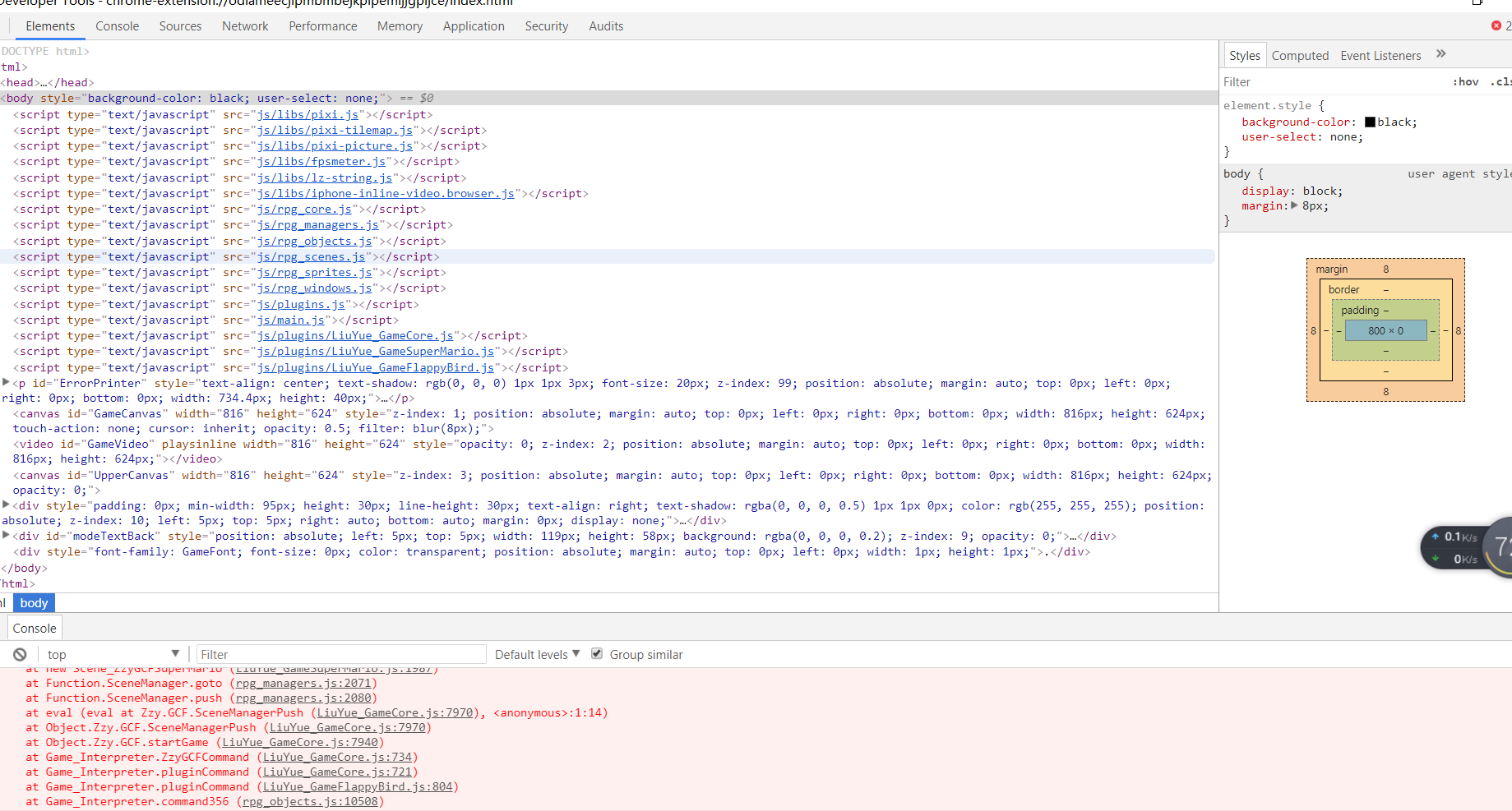Click the red error count icon
The height and width of the screenshot is (811, 1512).
pyautogui.click(x=1496, y=25)
